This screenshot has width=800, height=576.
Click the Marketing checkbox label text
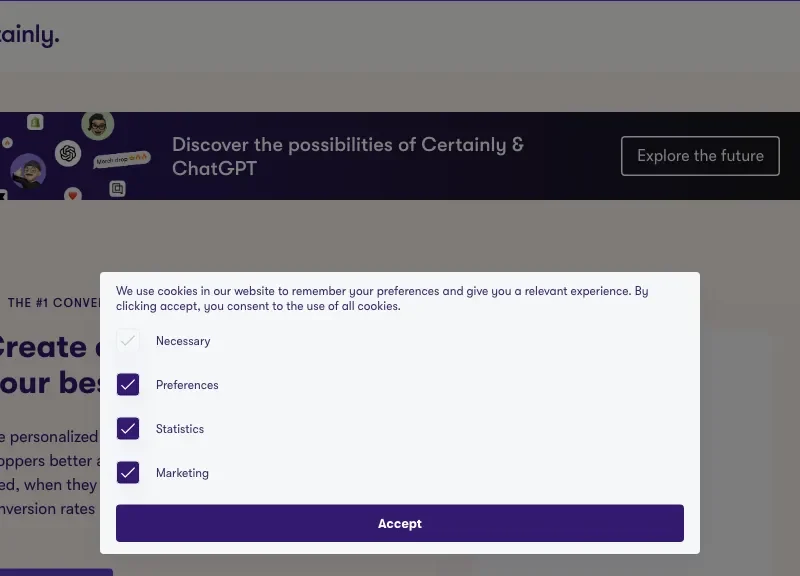tap(182, 473)
